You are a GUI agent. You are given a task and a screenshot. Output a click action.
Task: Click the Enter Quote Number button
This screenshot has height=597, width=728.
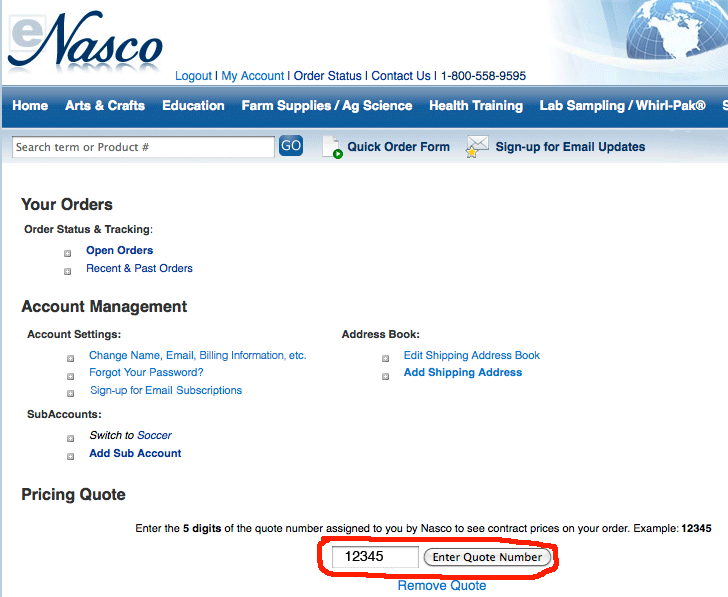(x=487, y=557)
